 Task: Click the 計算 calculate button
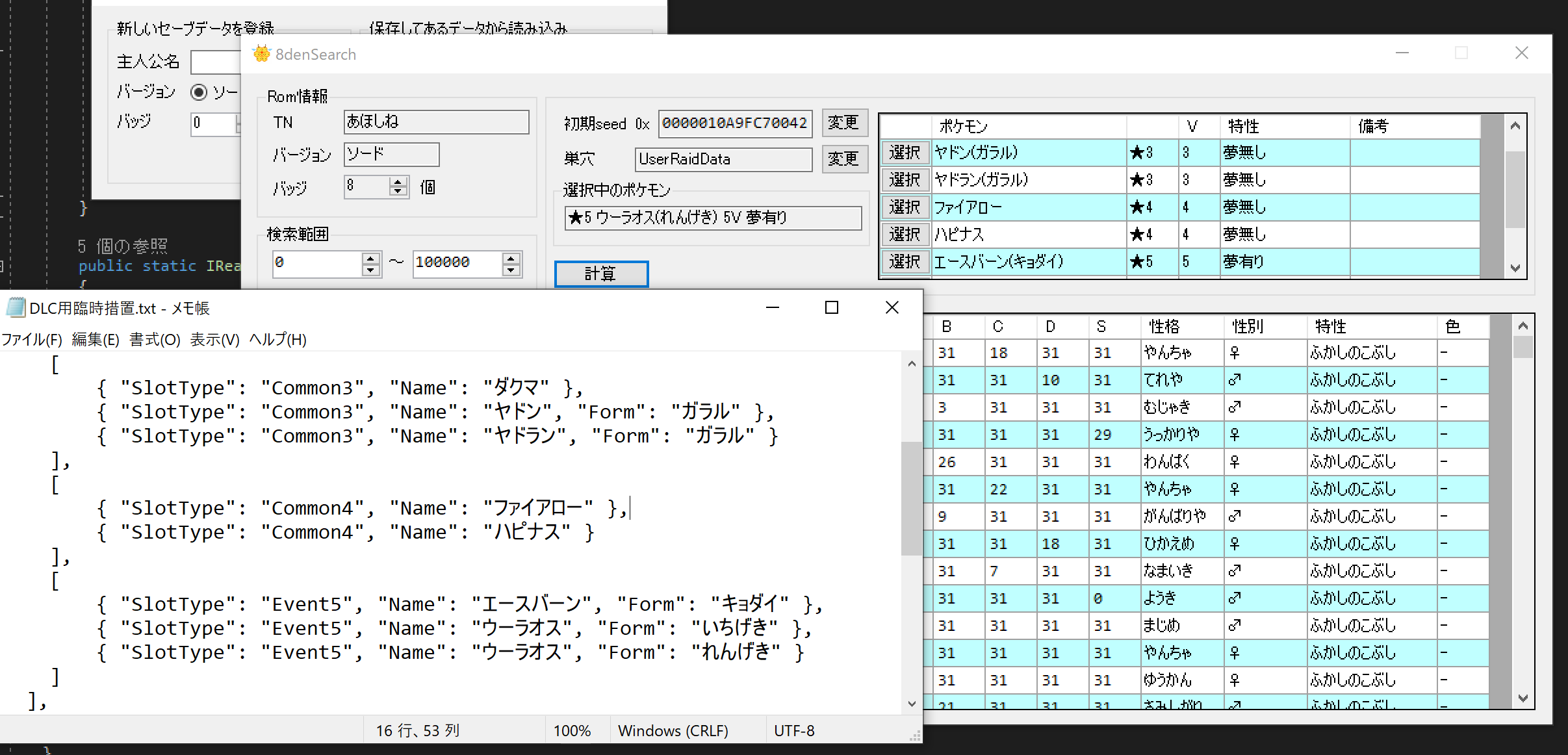pos(601,274)
